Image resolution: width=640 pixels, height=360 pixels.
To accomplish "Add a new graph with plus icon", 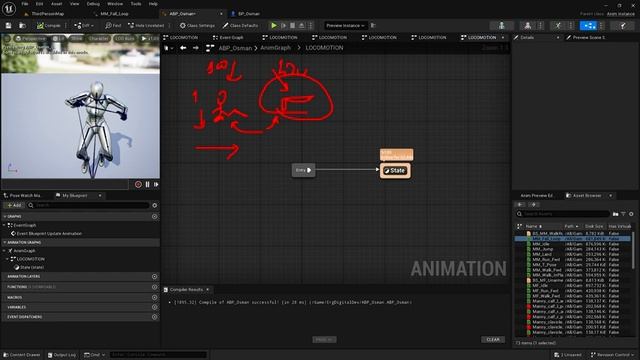I will pos(155,216).
